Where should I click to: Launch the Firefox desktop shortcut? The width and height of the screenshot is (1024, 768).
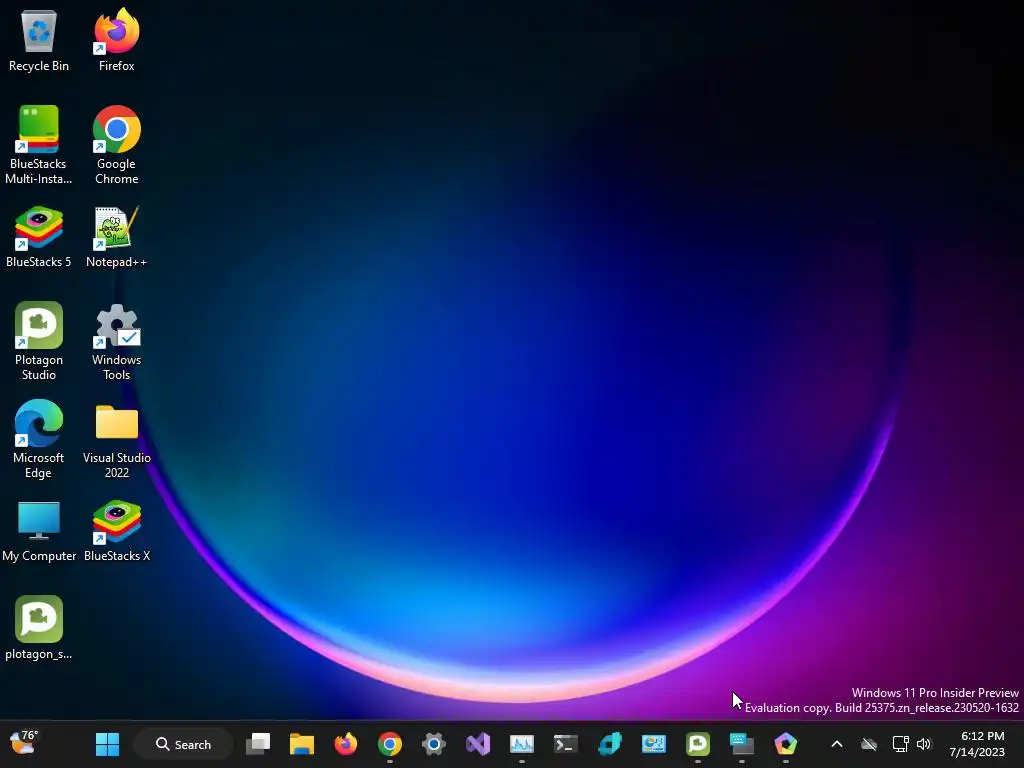(x=116, y=40)
